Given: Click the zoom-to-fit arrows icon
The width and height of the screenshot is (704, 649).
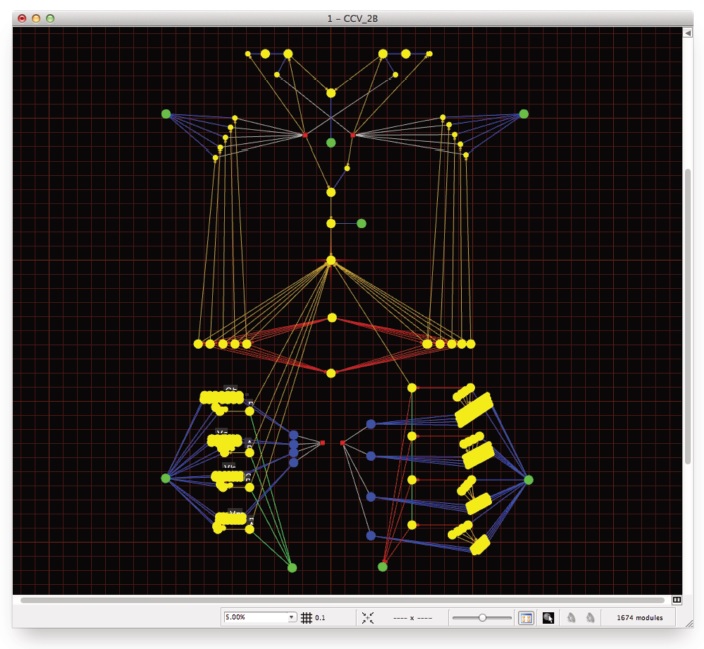Looking at the screenshot, I should [x=367, y=618].
